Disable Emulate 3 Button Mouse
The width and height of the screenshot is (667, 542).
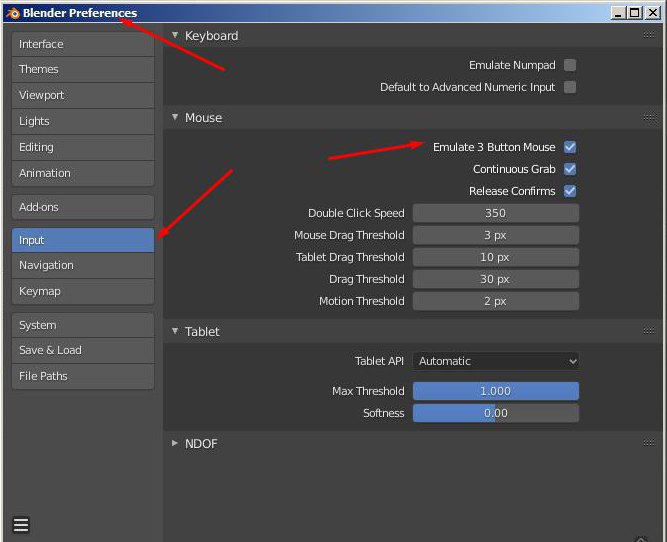point(570,147)
